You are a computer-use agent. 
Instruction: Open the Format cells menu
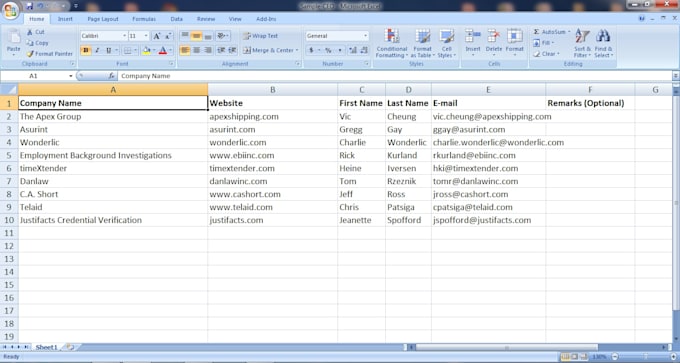[x=515, y=42]
